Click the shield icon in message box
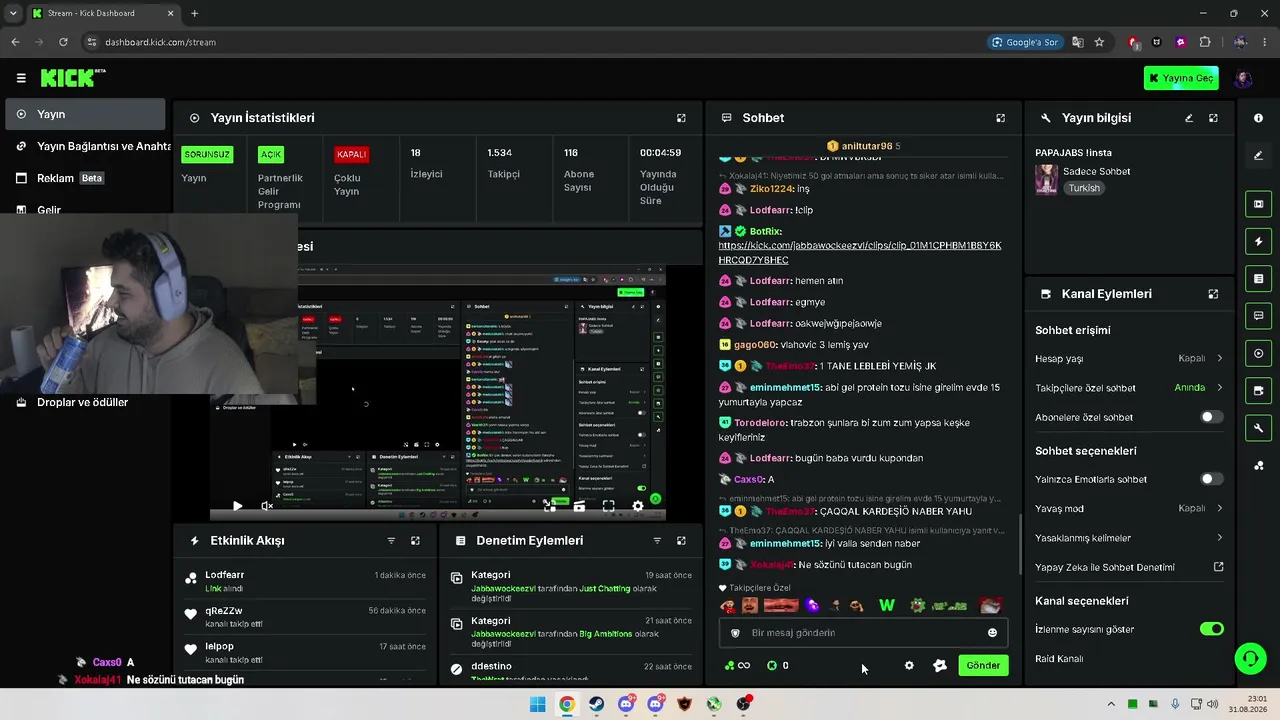 coord(735,633)
